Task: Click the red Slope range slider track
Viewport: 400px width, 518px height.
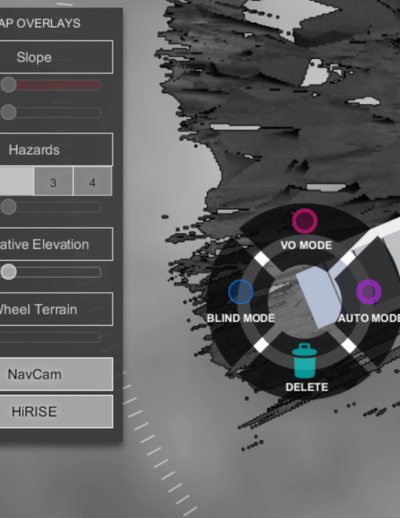Action: click(58, 85)
